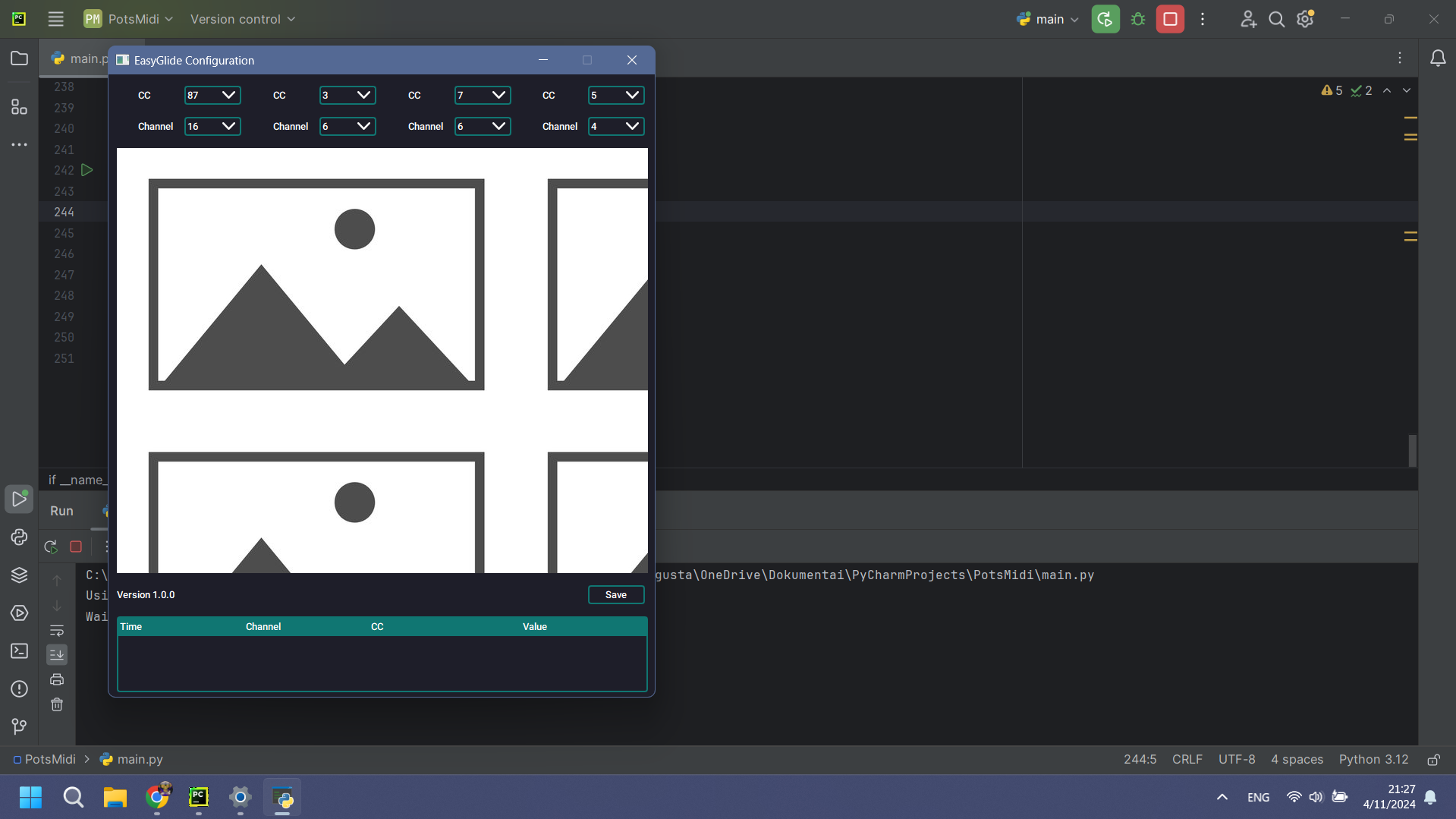
Task: Toggle the Run tool window button
Action: click(x=19, y=499)
